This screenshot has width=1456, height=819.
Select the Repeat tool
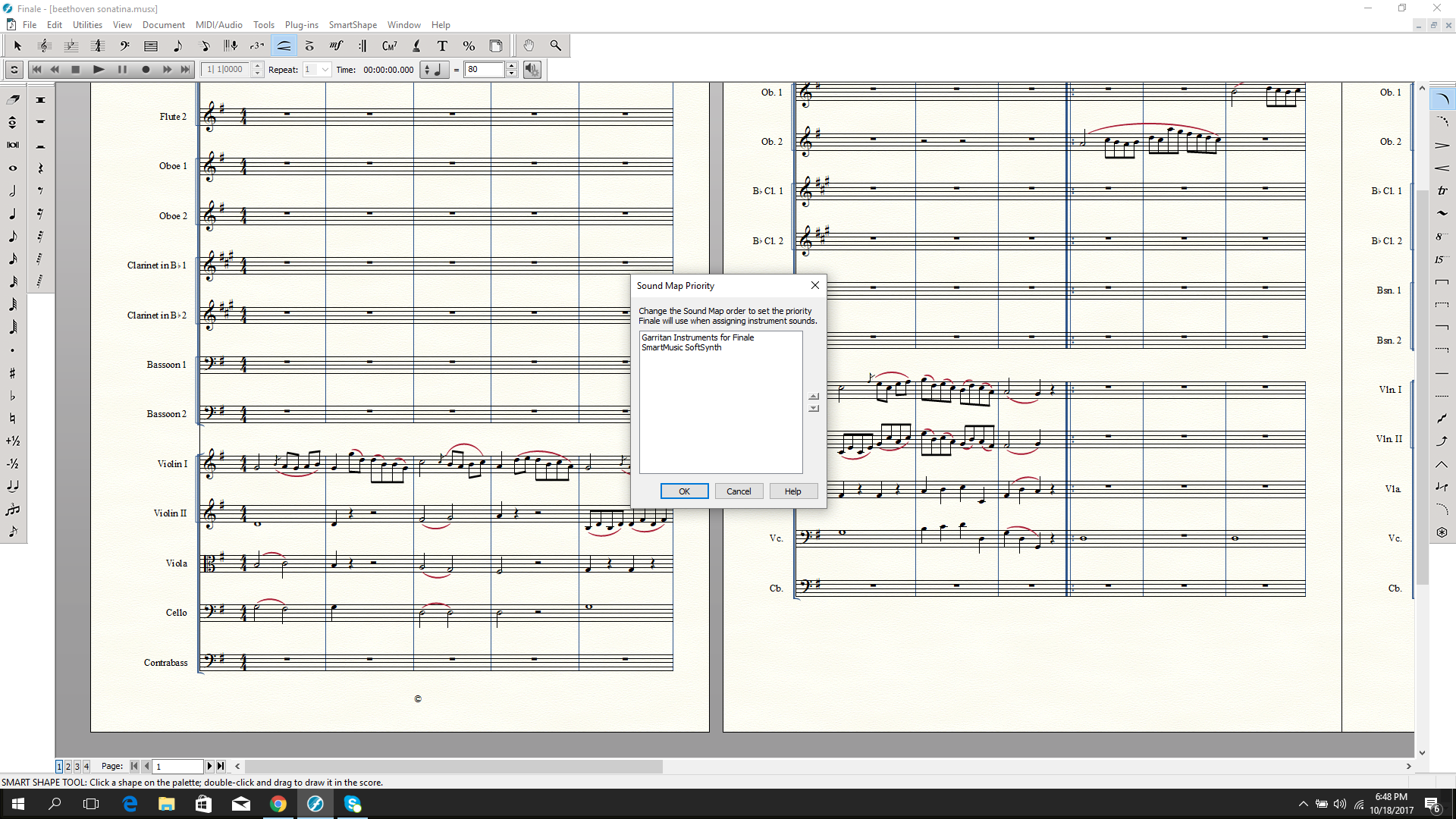tap(362, 46)
